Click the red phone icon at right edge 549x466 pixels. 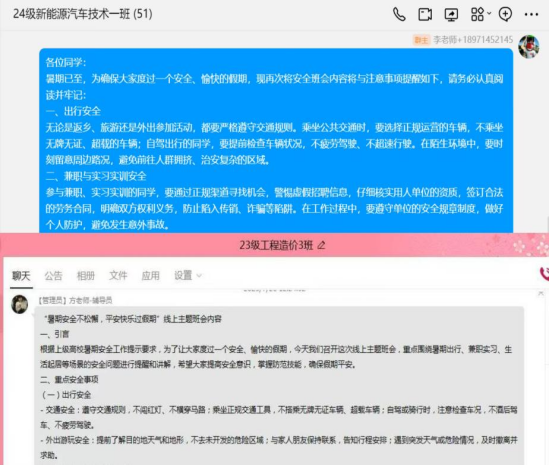click(x=545, y=273)
